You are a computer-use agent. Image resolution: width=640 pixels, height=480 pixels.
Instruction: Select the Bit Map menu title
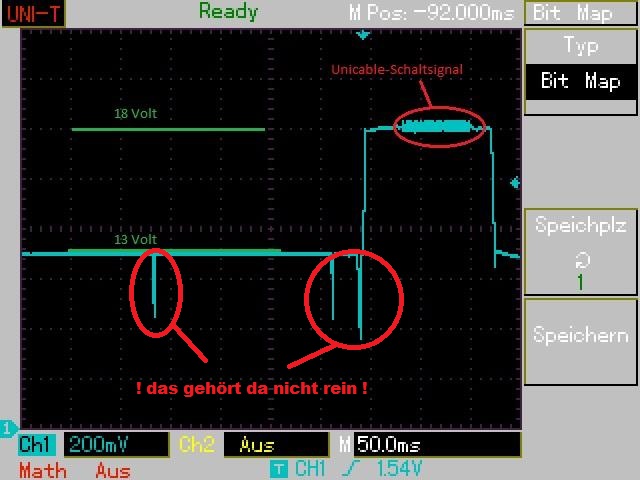click(x=581, y=13)
